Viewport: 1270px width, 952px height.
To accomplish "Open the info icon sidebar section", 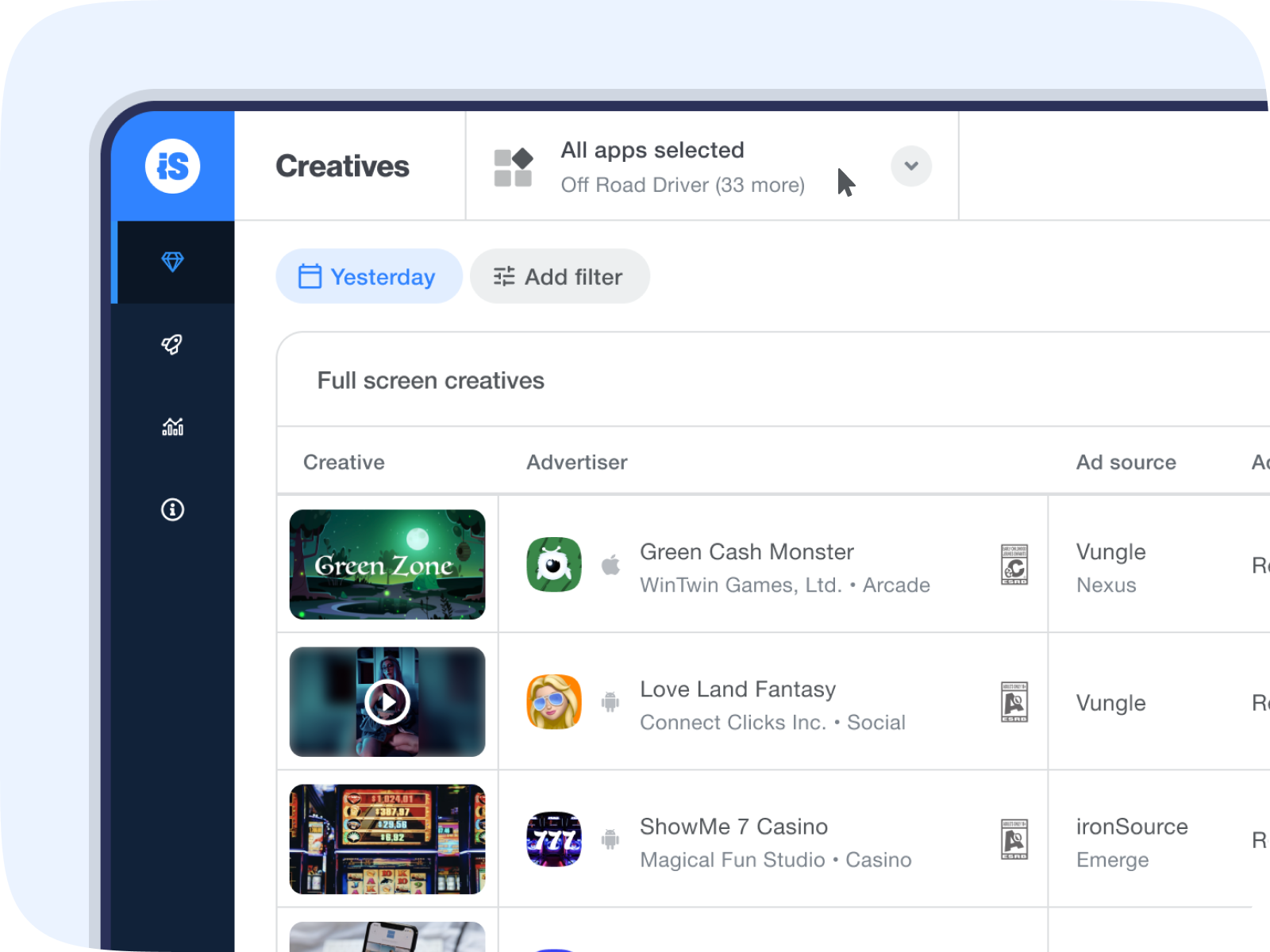I will tap(172, 509).
